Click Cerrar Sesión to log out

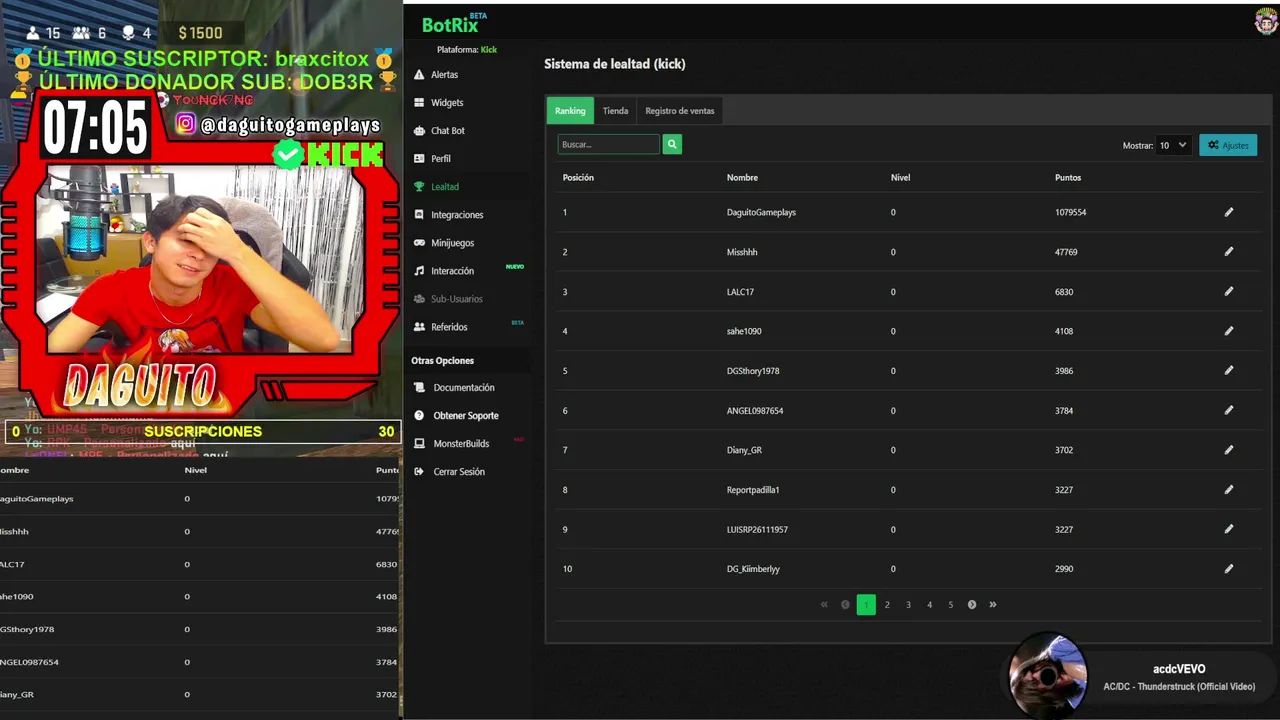click(x=459, y=472)
